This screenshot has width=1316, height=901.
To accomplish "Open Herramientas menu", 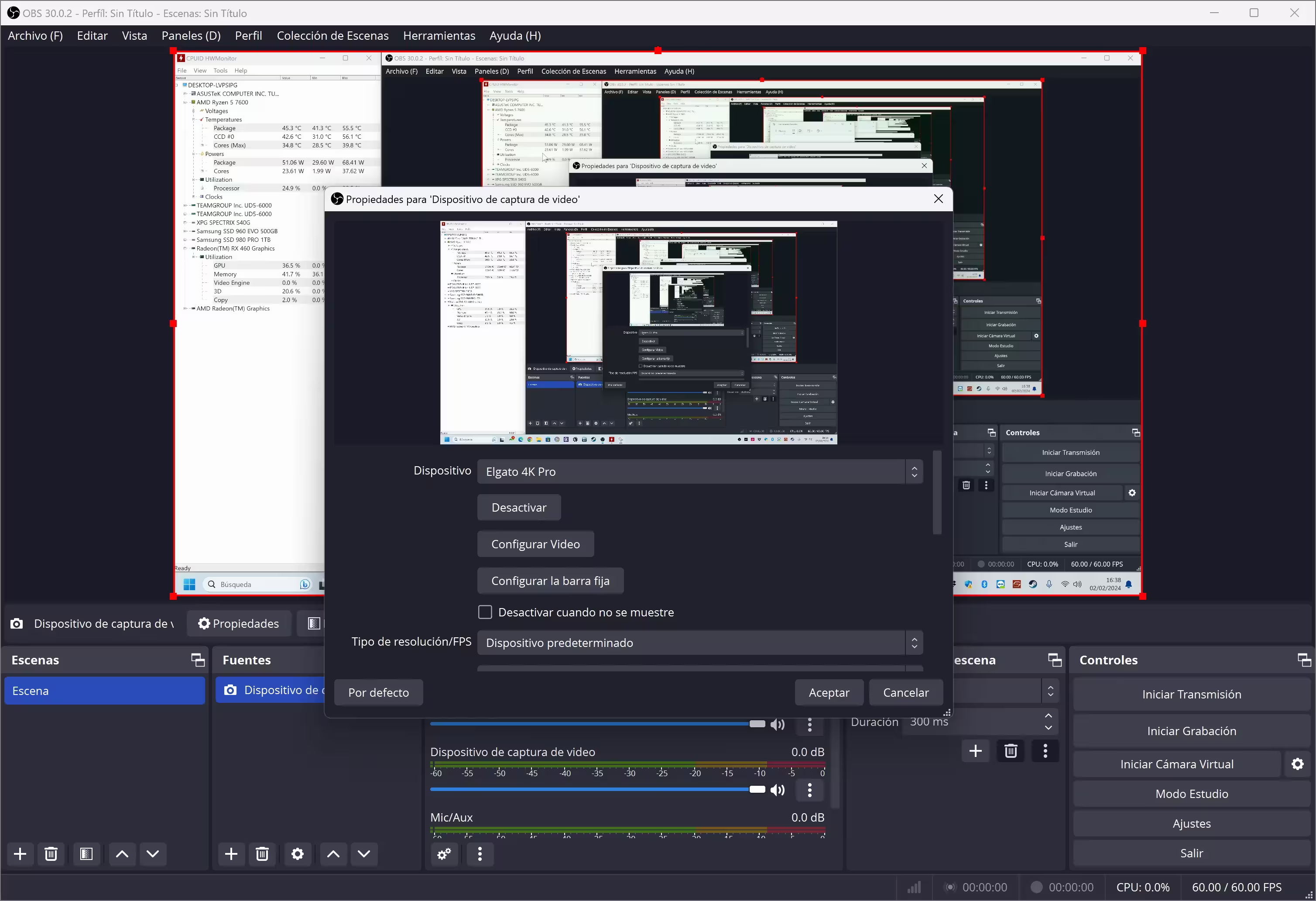I will pos(439,36).
